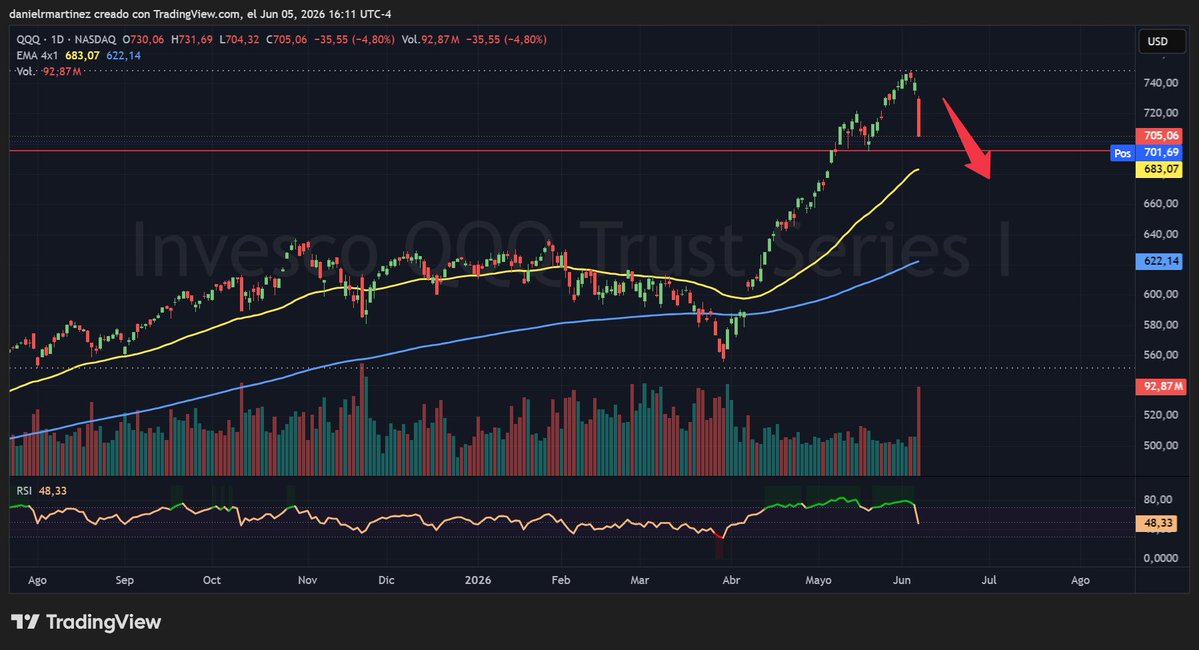Click the yellow 683,07 value in EMA legend
The width and height of the screenshot is (1199, 650).
point(82,55)
